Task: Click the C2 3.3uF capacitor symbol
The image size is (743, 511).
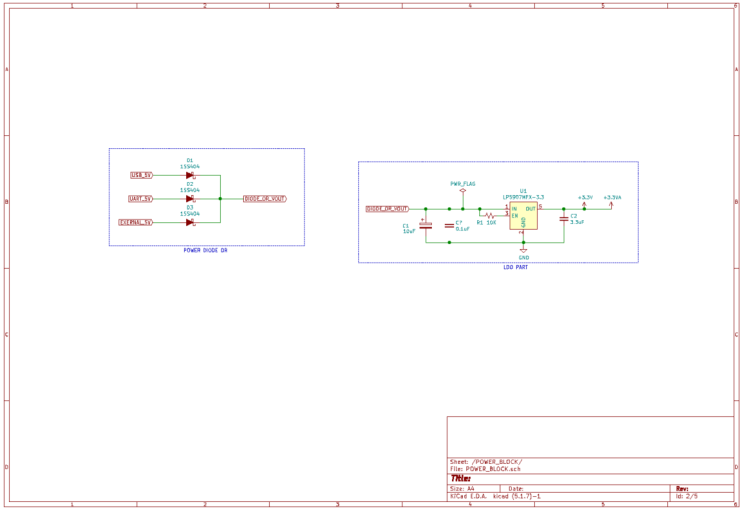Action: (563, 219)
